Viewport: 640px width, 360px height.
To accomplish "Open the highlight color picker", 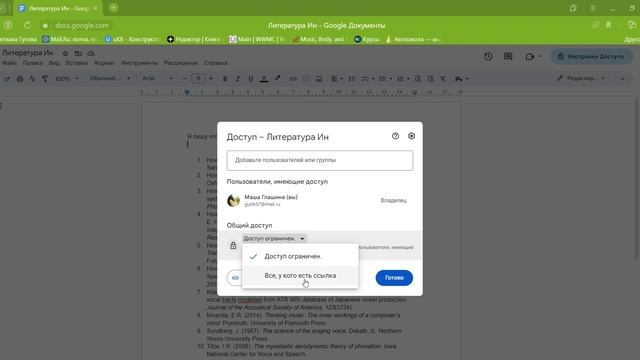I will [278, 78].
